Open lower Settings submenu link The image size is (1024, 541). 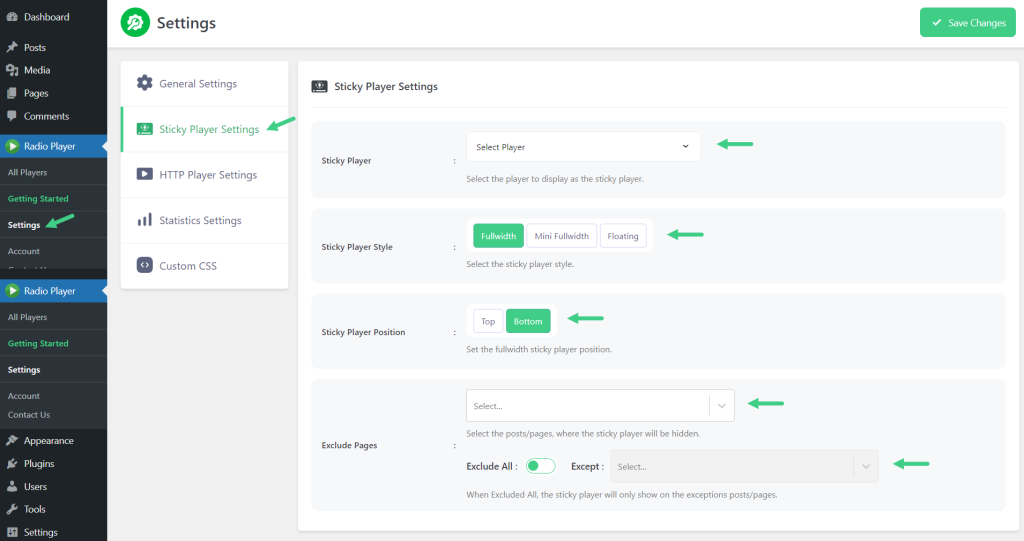coord(24,370)
